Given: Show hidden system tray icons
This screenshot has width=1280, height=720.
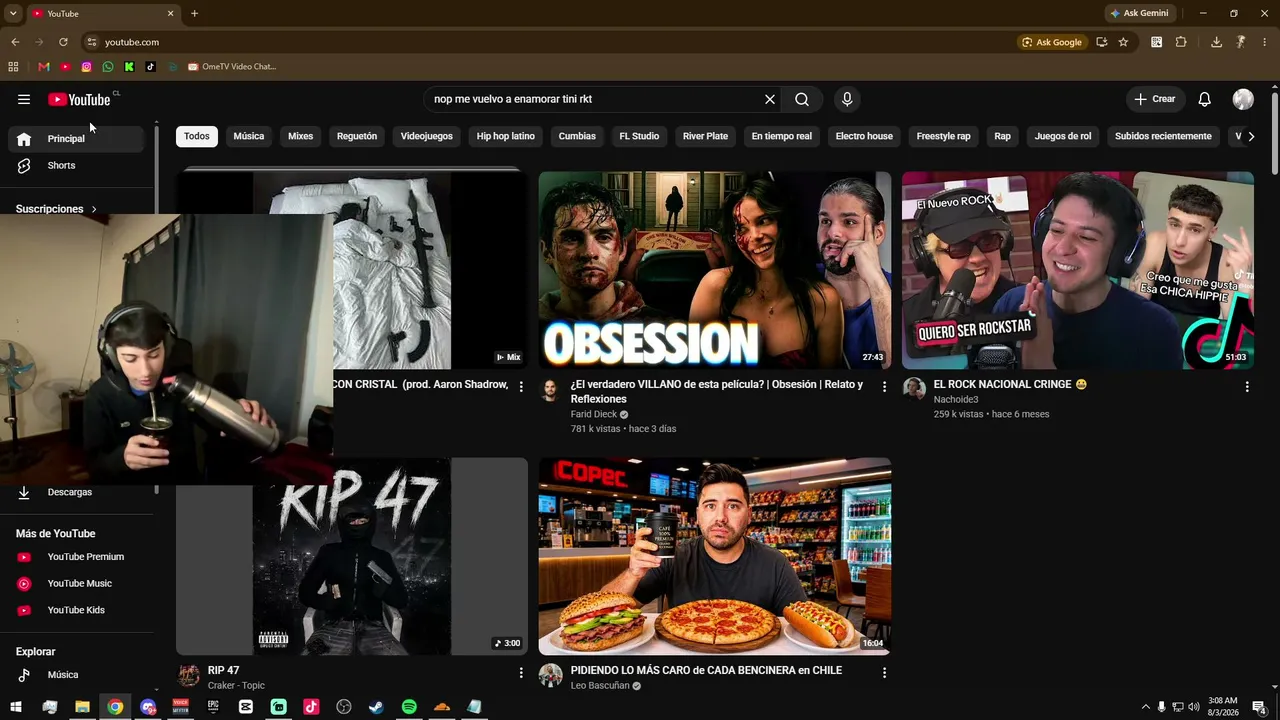Looking at the screenshot, I should (x=1145, y=707).
